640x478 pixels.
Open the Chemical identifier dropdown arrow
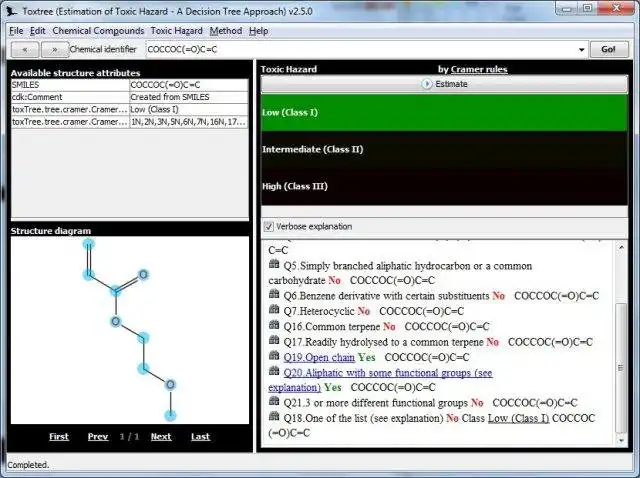click(x=581, y=50)
